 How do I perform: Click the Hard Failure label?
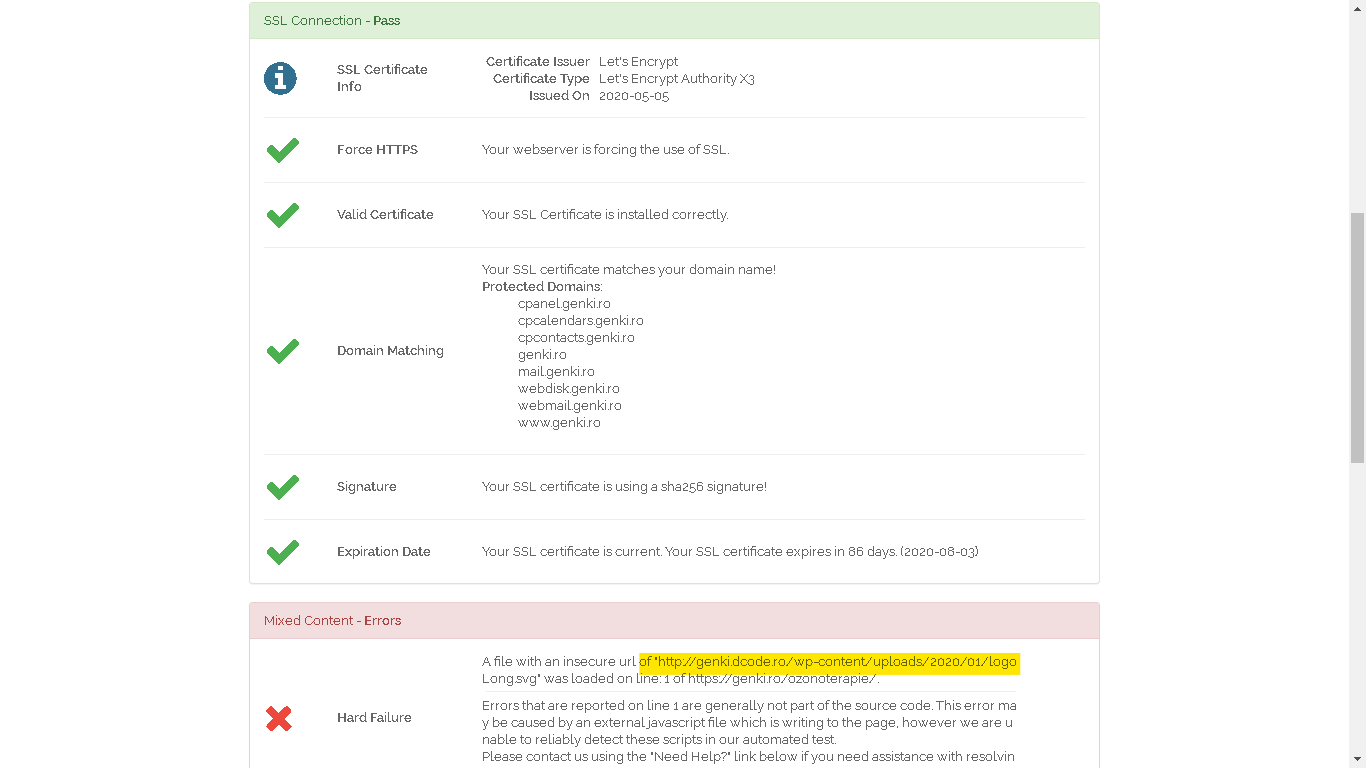click(374, 718)
